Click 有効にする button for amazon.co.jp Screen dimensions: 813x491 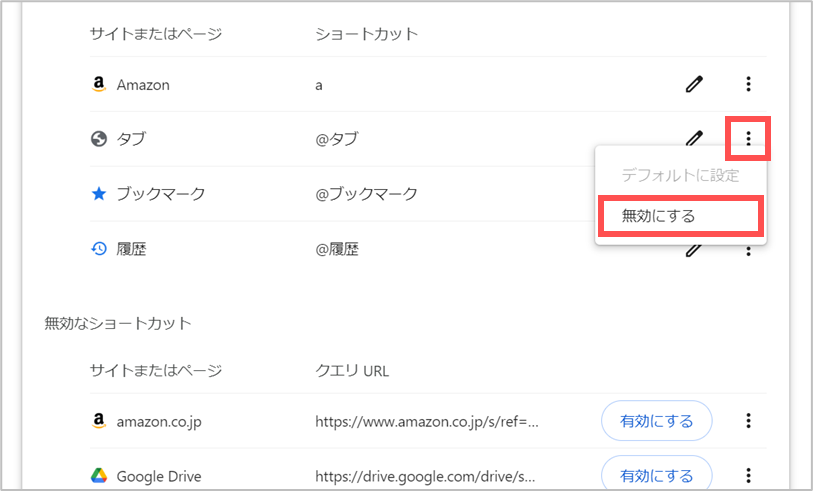pos(656,420)
